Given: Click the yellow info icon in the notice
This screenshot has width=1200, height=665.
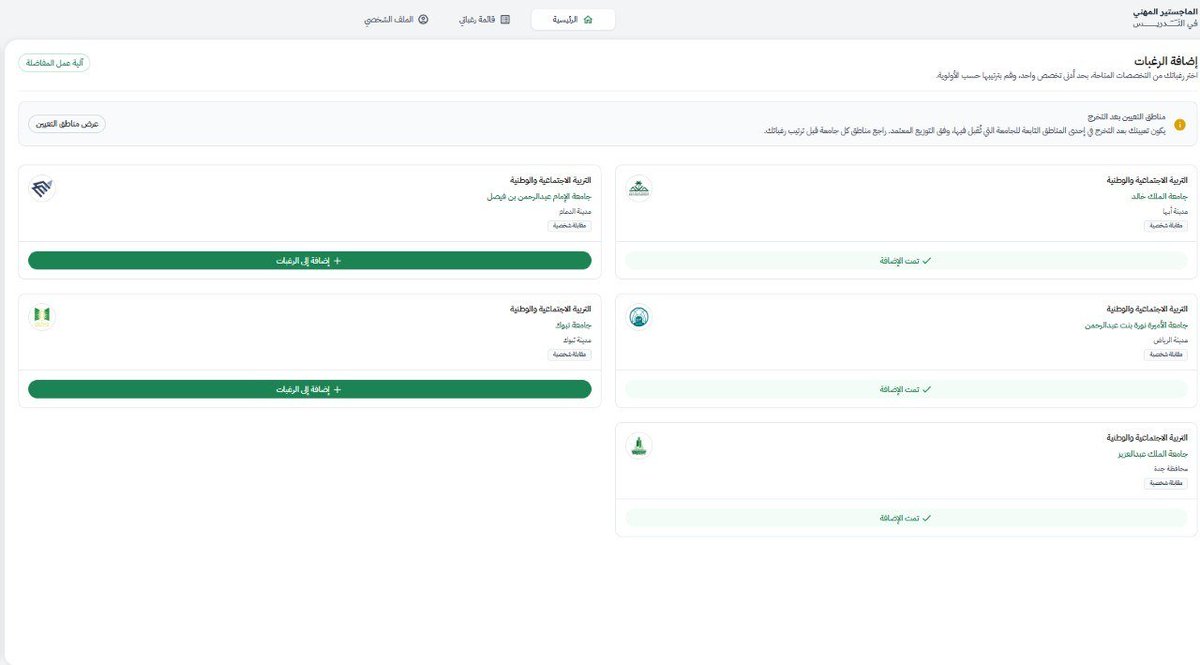Looking at the screenshot, I should [x=1180, y=124].
